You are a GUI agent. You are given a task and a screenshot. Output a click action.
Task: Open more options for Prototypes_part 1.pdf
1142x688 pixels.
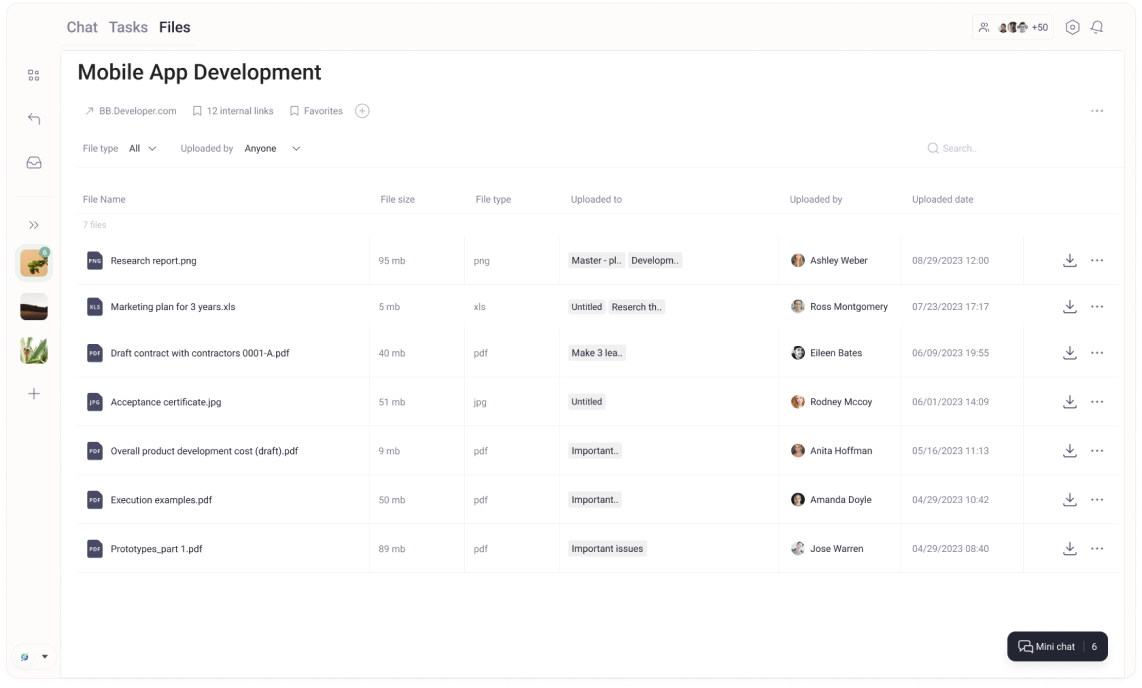1097,548
